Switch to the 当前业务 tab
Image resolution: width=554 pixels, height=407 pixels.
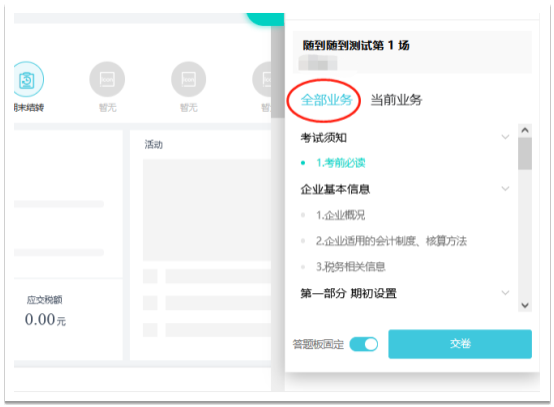click(396, 100)
